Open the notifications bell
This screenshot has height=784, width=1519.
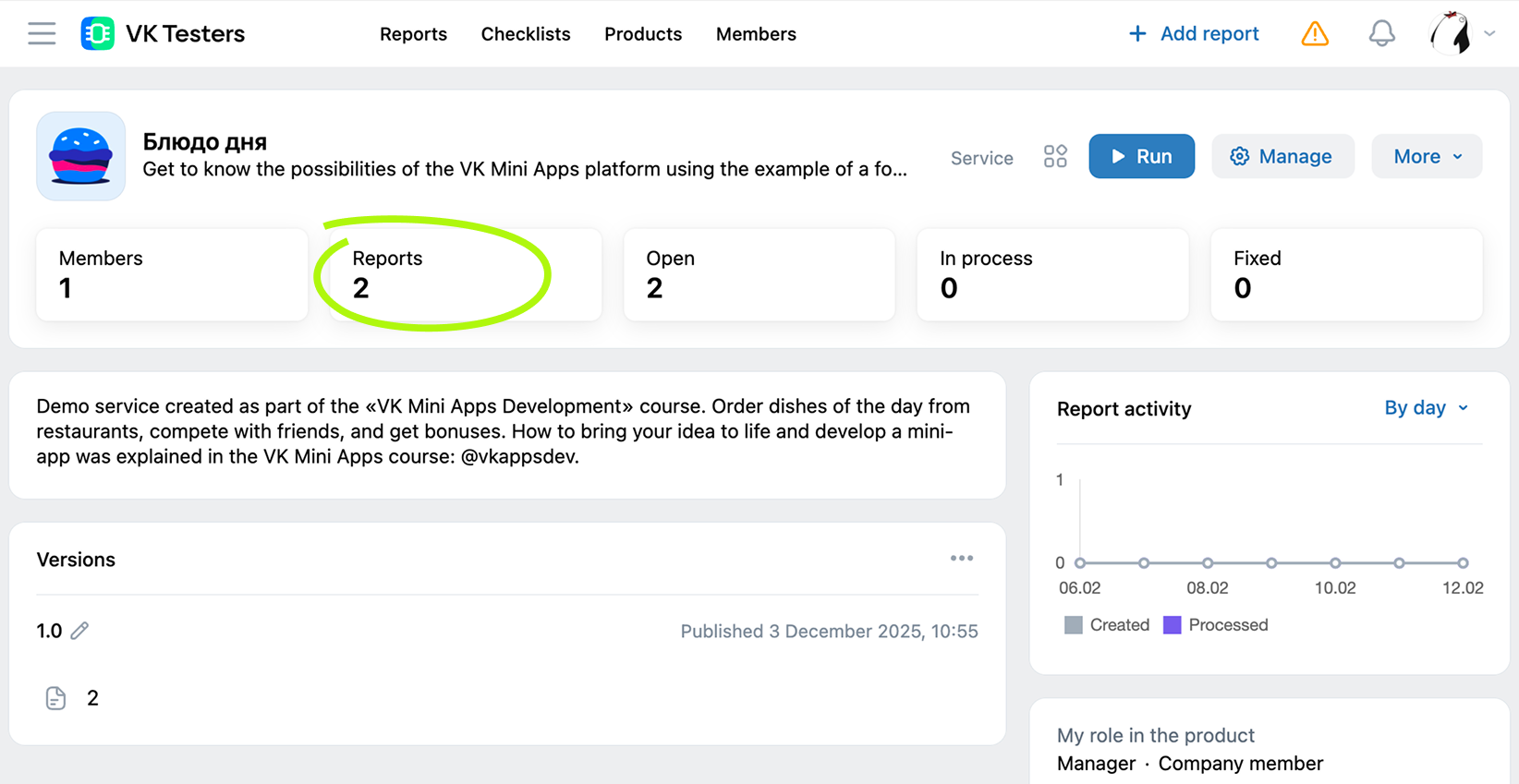[1381, 33]
